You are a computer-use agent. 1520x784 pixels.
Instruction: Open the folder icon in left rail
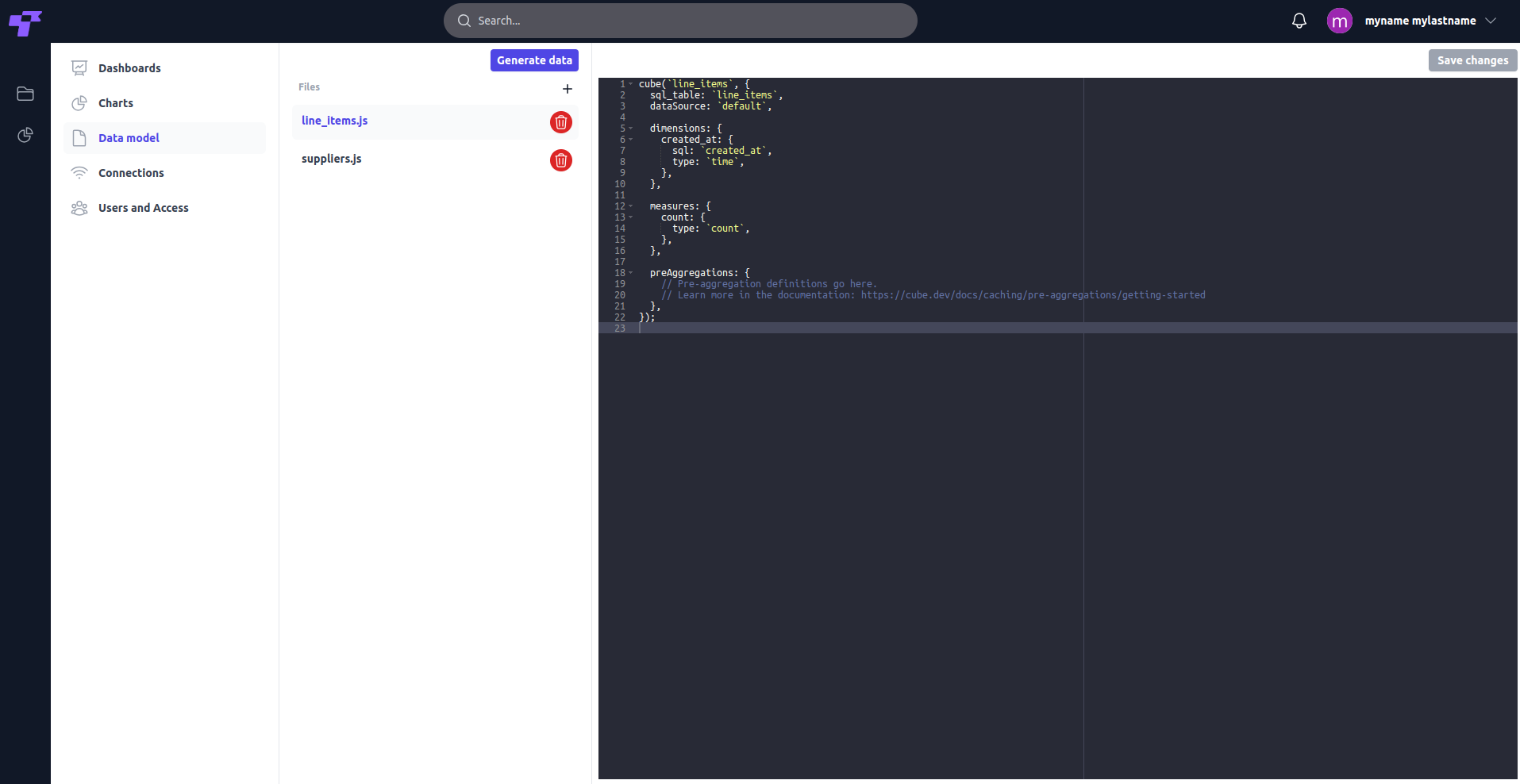pyautogui.click(x=25, y=94)
